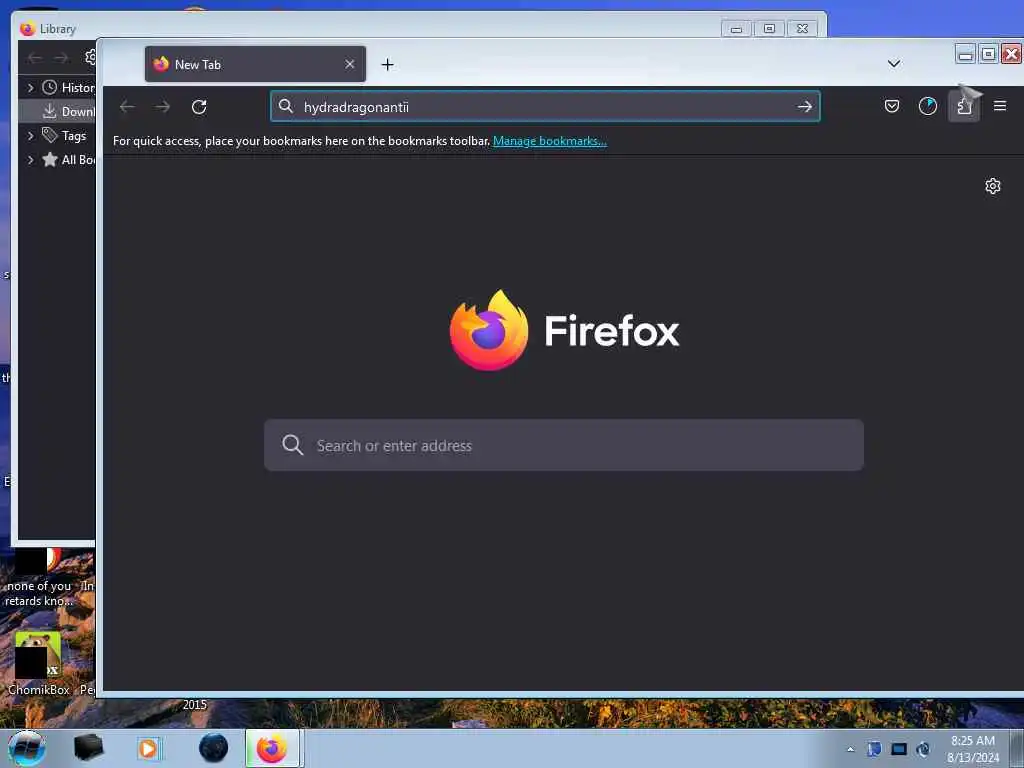This screenshot has height=768, width=1024.
Task: Click the power plug tray icon
Action: click(x=923, y=749)
